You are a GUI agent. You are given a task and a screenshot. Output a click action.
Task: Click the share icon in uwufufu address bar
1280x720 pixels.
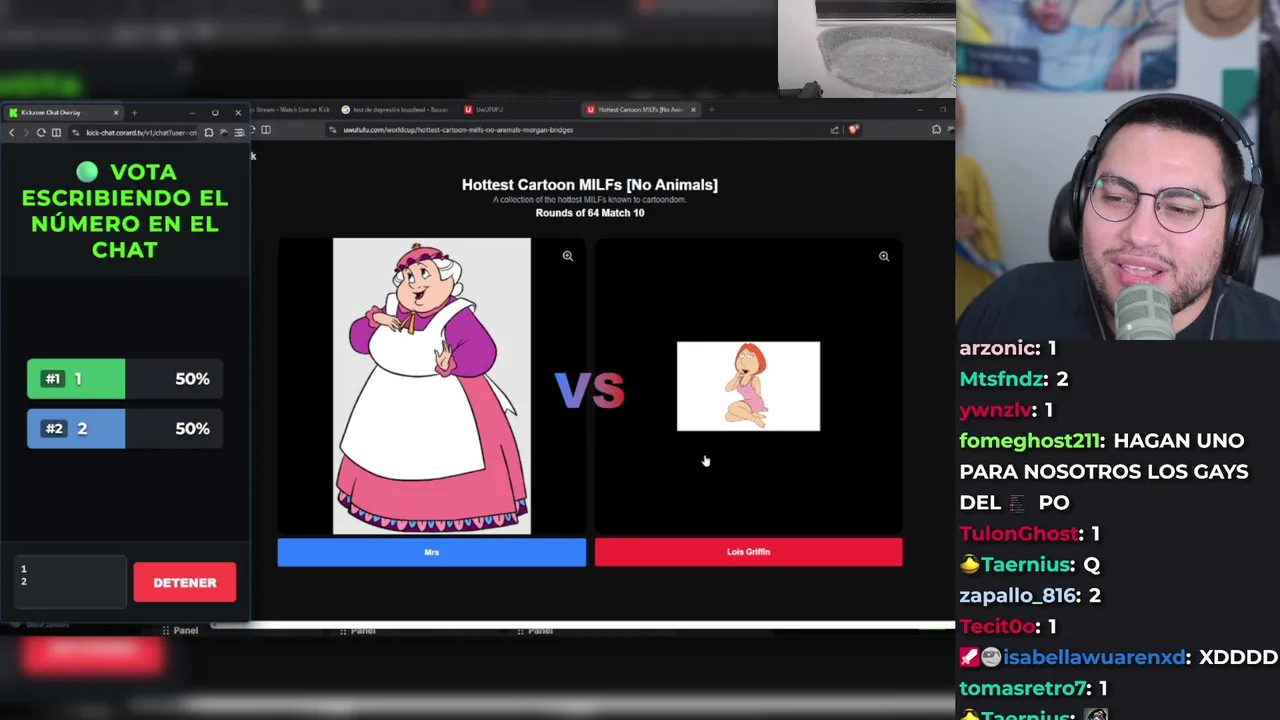[x=834, y=129]
